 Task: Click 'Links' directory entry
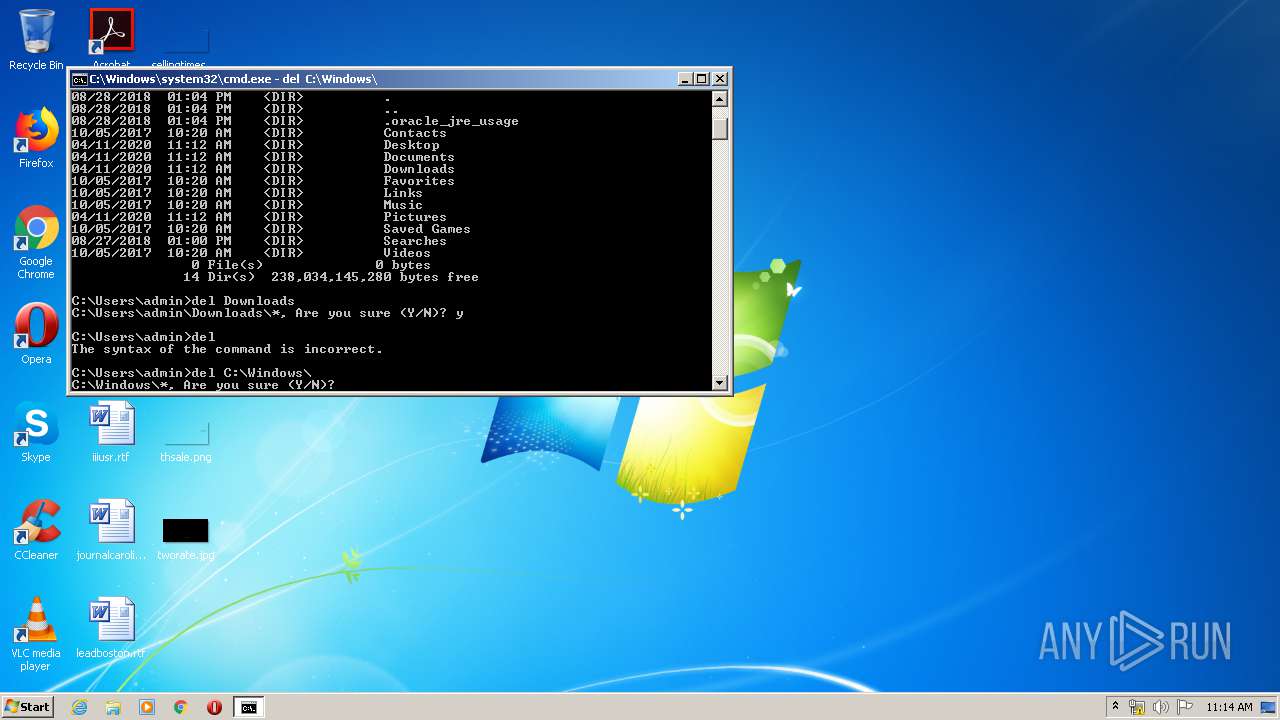click(403, 193)
